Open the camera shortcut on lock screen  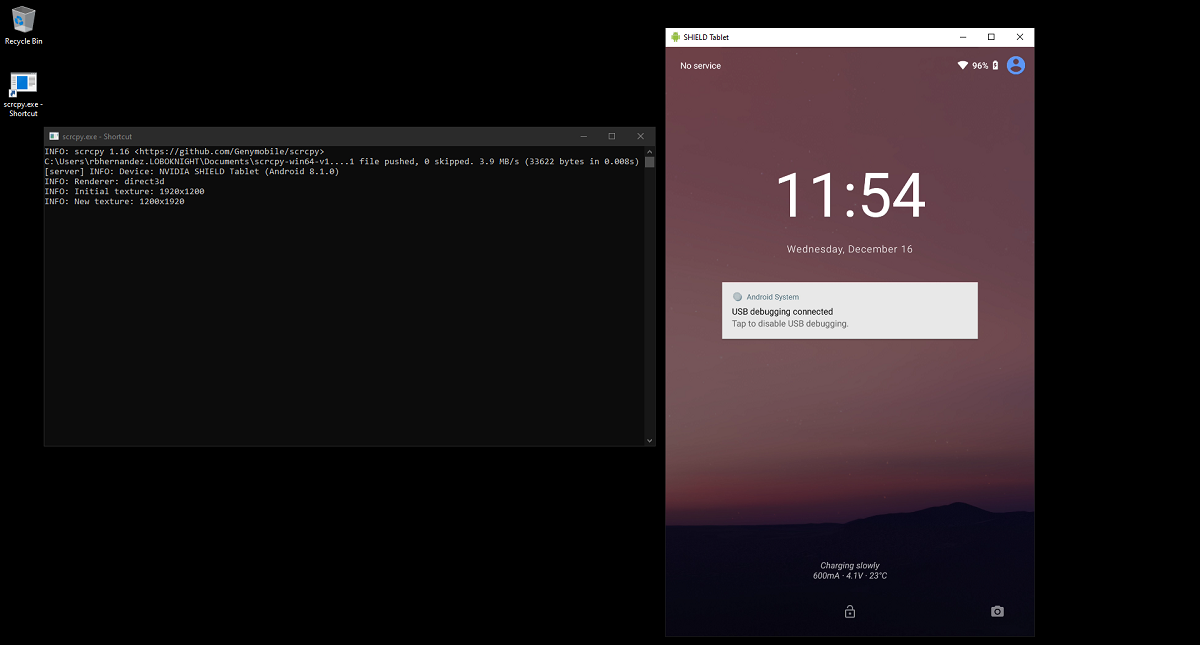point(997,612)
